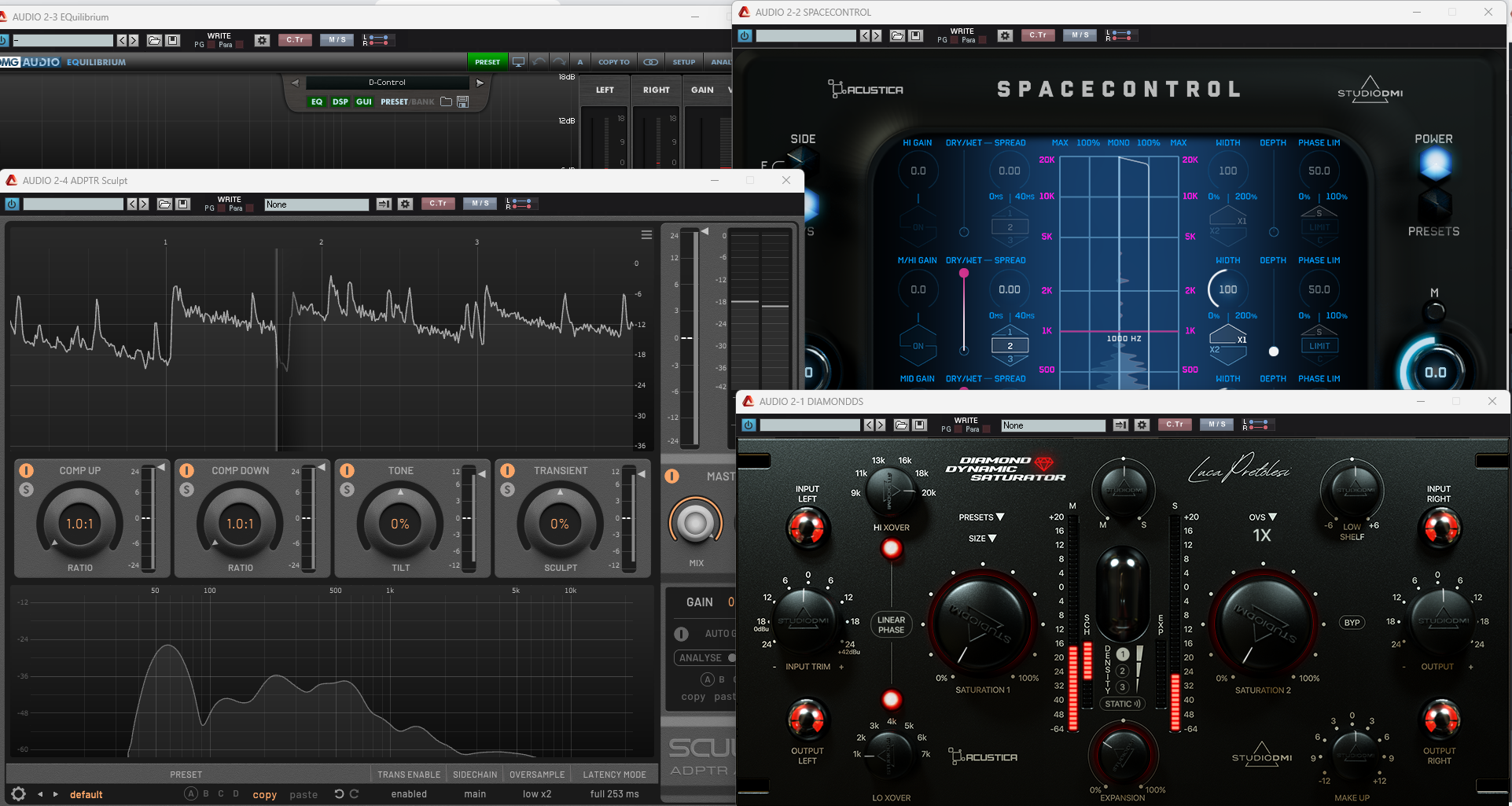This screenshot has height=806, width=1512.
Task: Select the DSP tab in EQuilibrium
Action: click(340, 101)
